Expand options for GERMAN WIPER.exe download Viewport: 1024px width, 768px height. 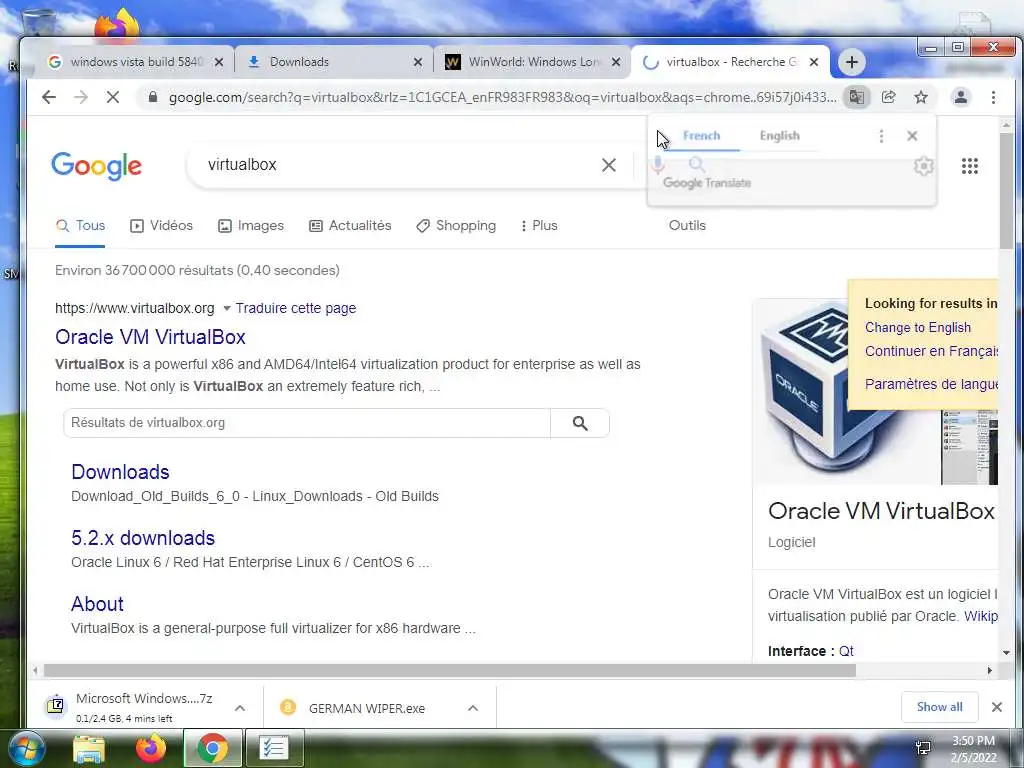[x=473, y=708]
